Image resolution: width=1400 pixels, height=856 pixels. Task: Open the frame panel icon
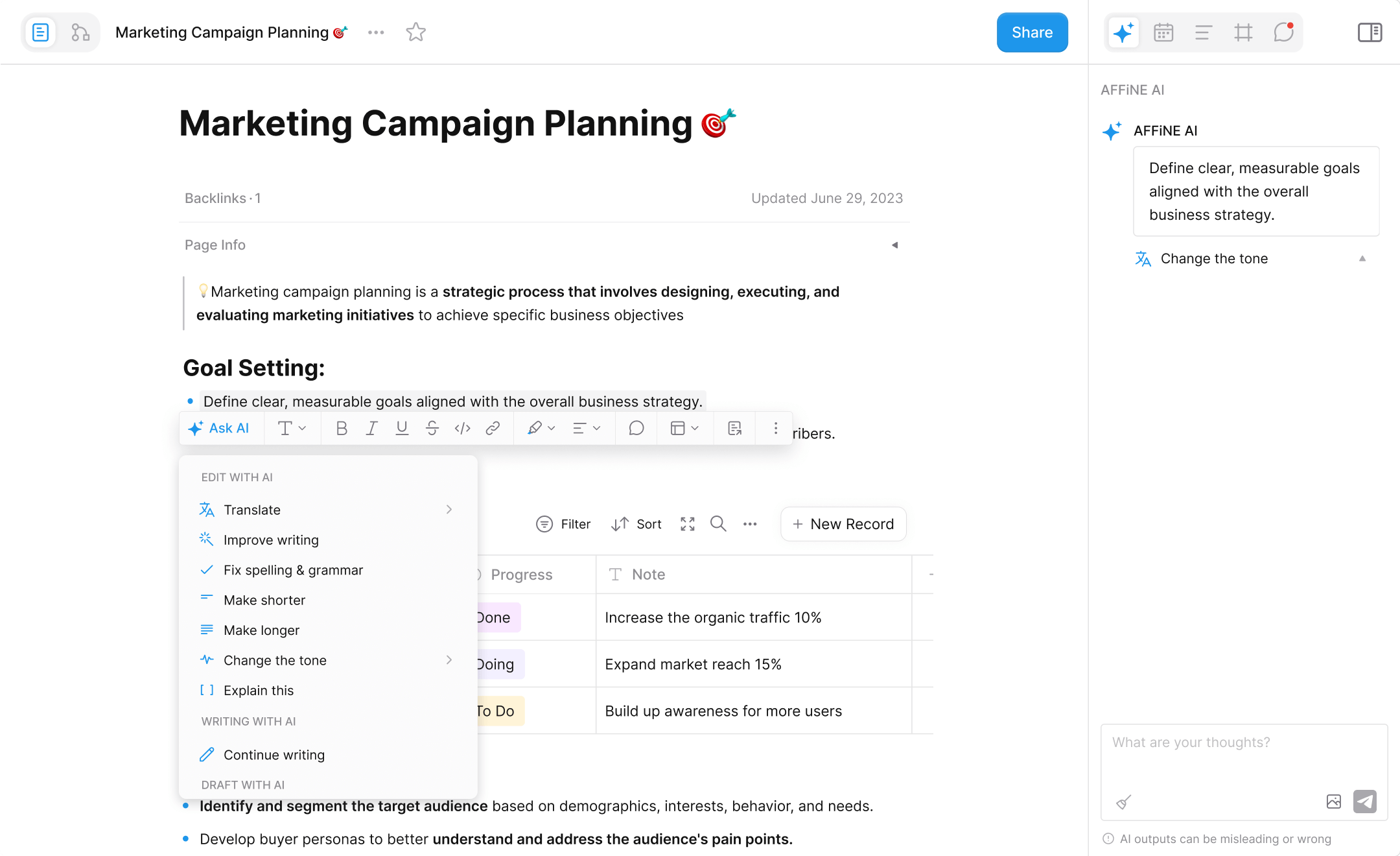pos(1243,32)
